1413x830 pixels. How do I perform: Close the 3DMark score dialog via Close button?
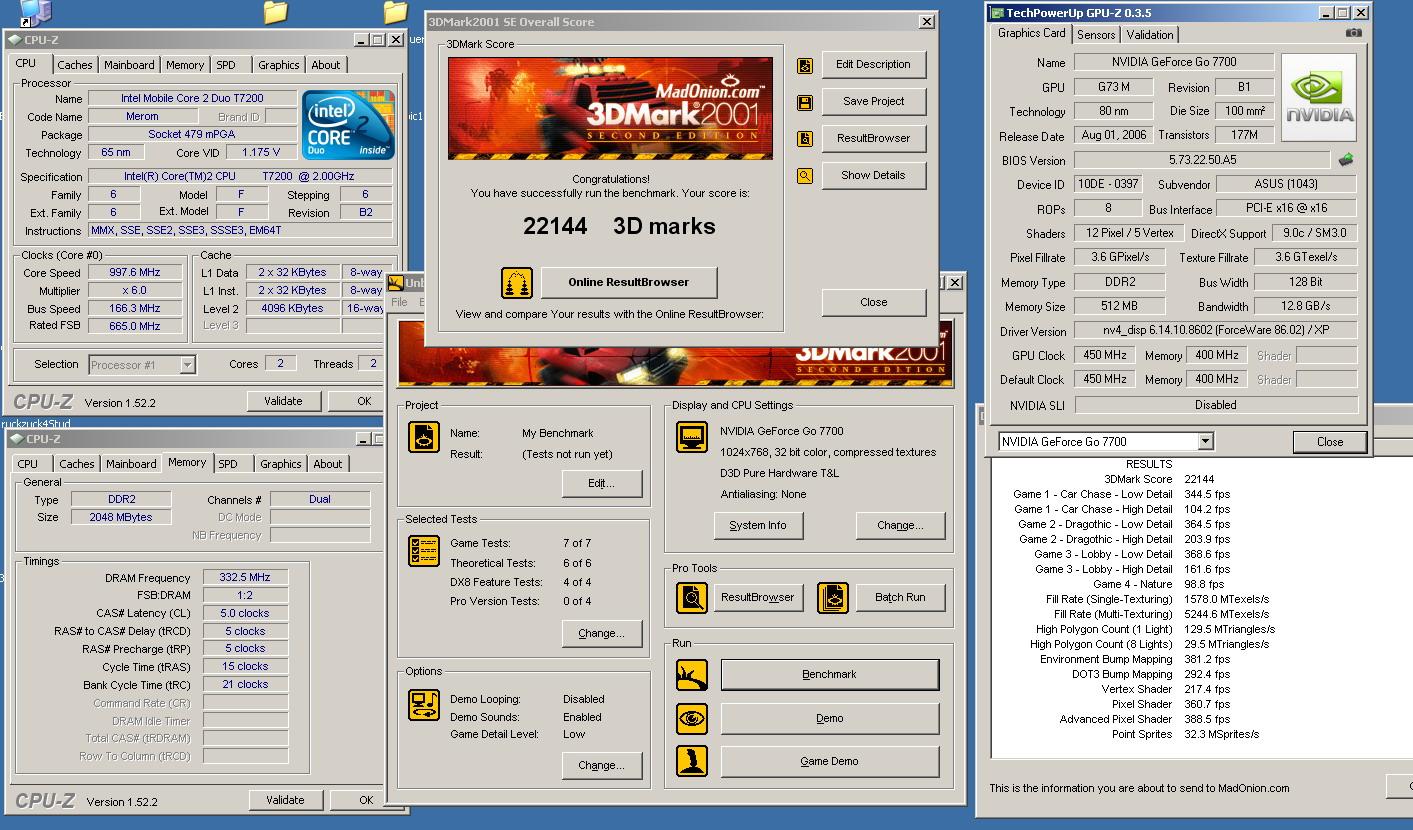(x=873, y=302)
